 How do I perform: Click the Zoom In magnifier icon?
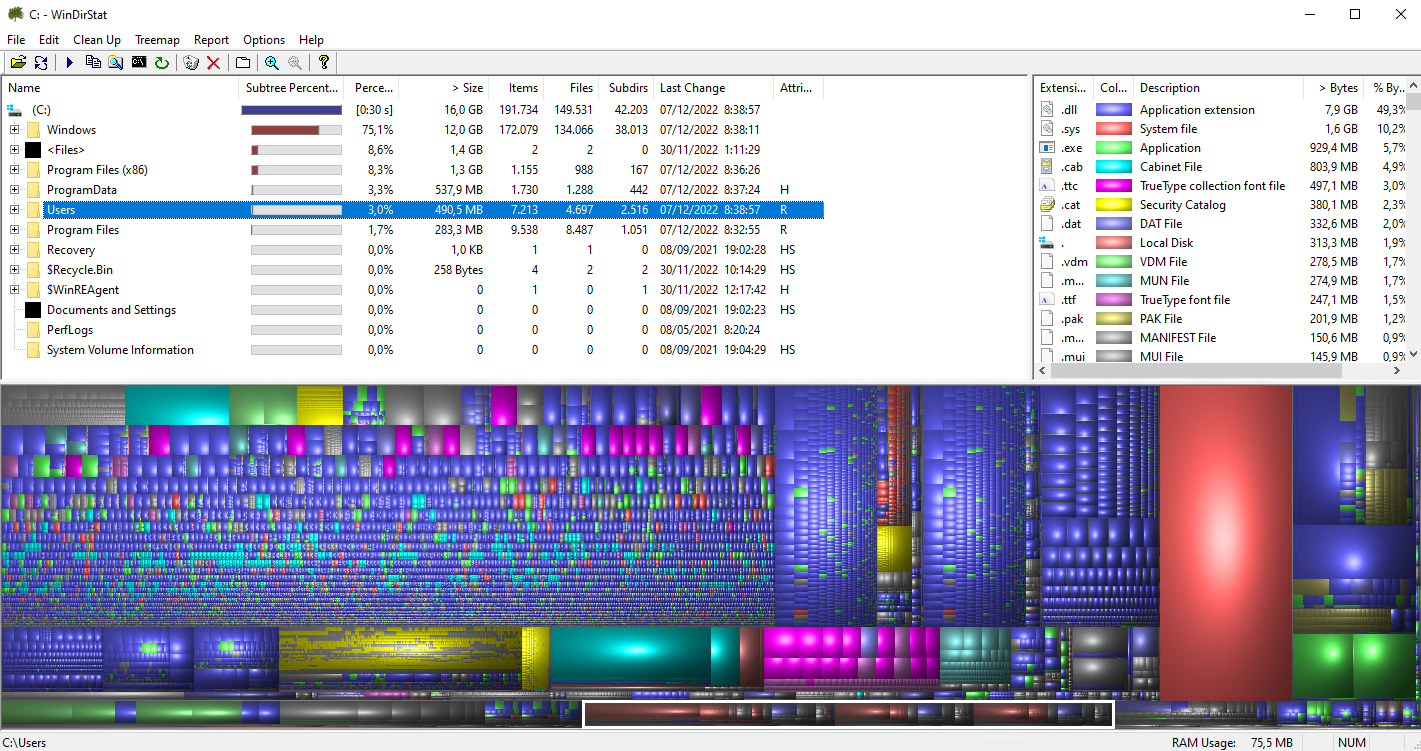click(272, 62)
